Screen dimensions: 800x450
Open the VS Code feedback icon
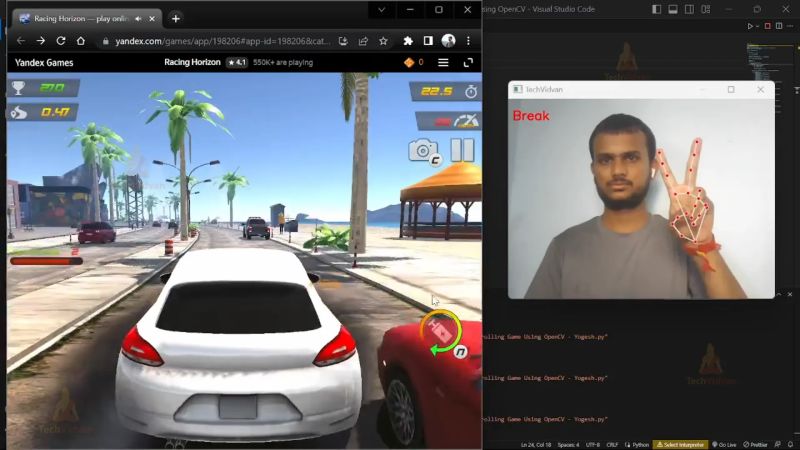[778, 445]
